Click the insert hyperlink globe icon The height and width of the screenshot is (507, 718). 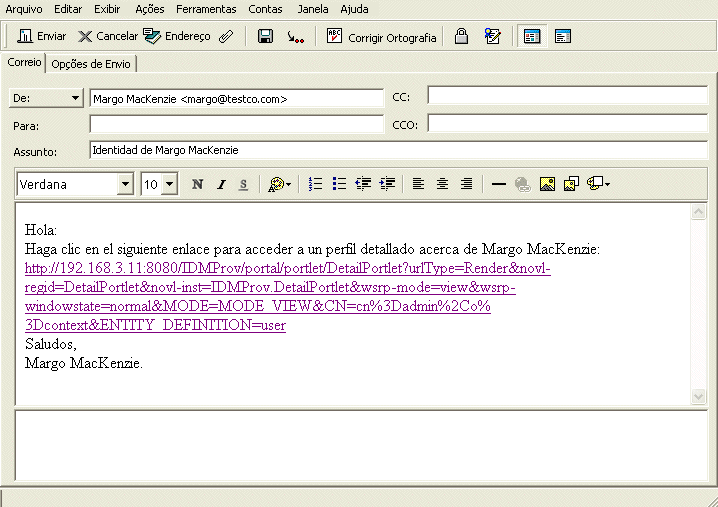pos(522,184)
